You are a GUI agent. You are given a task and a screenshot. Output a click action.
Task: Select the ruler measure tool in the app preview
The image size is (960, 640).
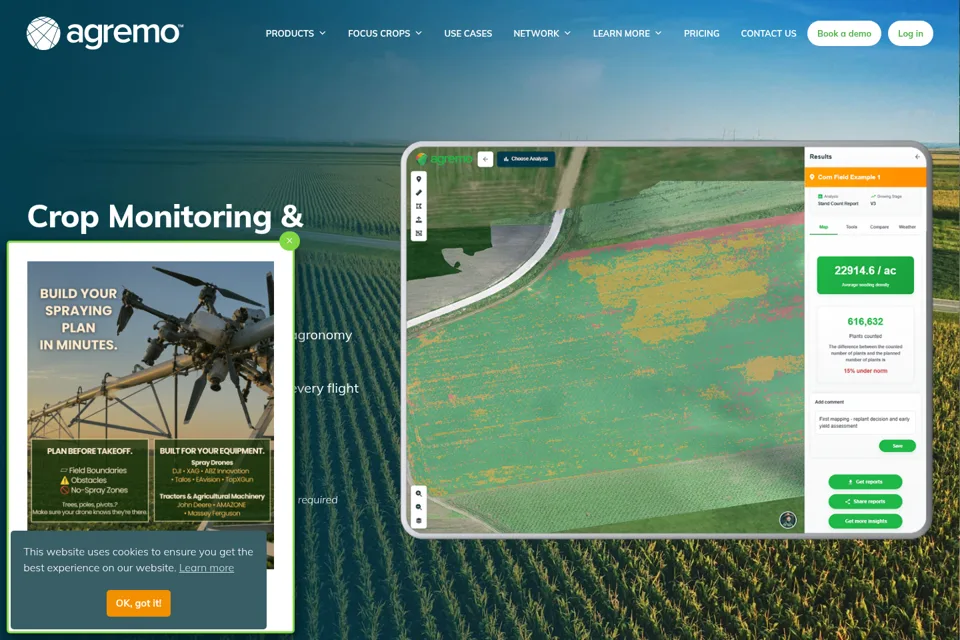pos(419,192)
